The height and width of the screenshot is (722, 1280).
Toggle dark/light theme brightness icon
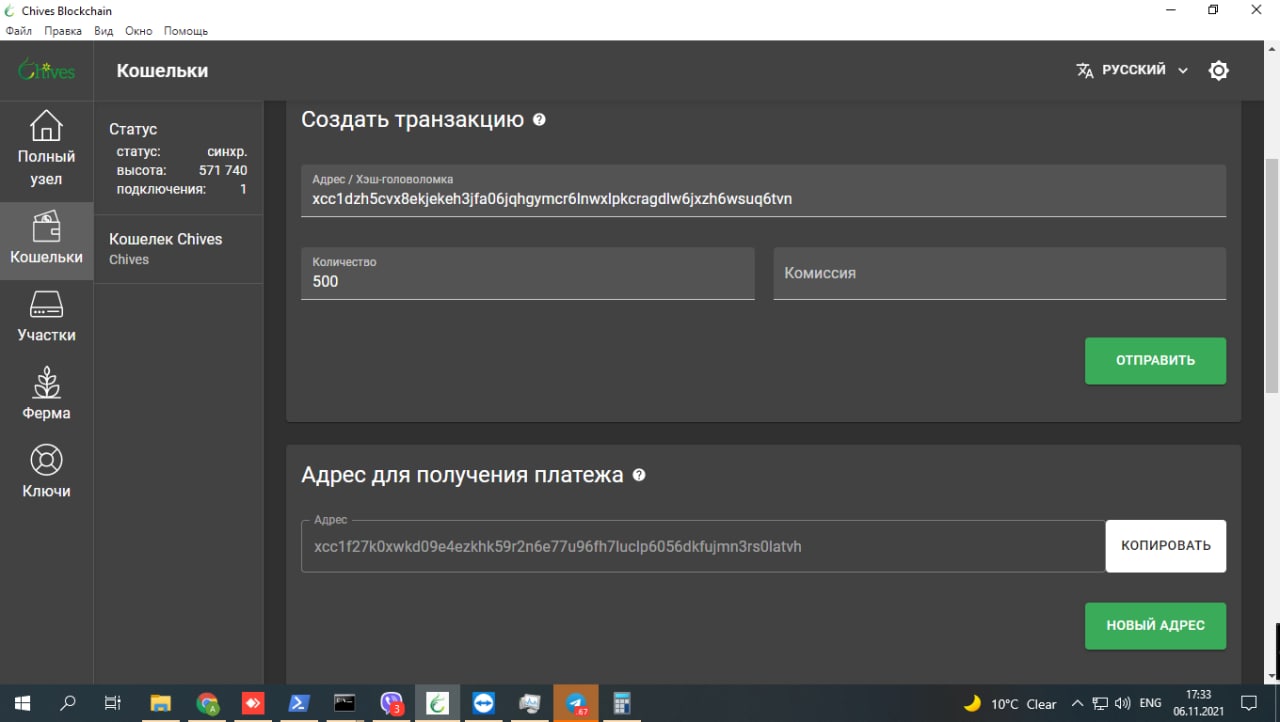tap(1218, 71)
